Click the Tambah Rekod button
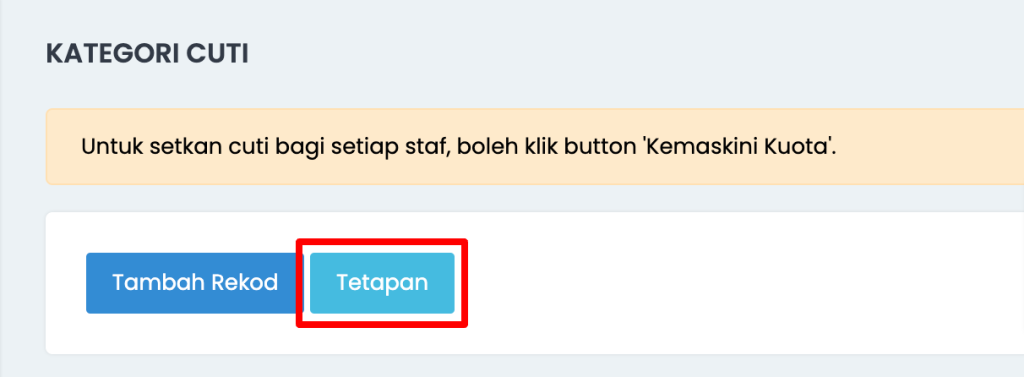This screenshot has width=1024, height=377. click(195, 283)
